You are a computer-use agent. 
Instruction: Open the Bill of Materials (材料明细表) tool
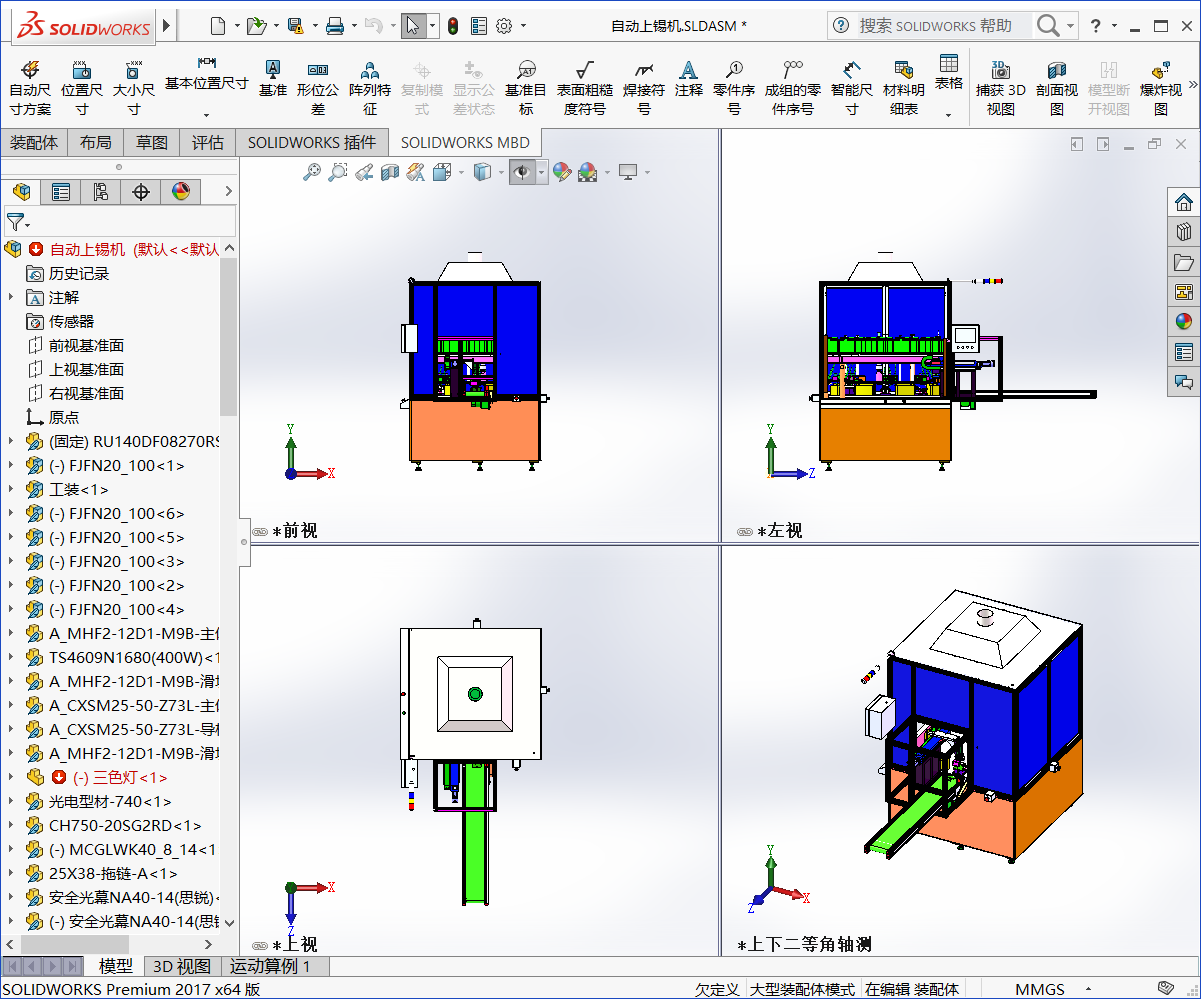click(x=904, y=88)
